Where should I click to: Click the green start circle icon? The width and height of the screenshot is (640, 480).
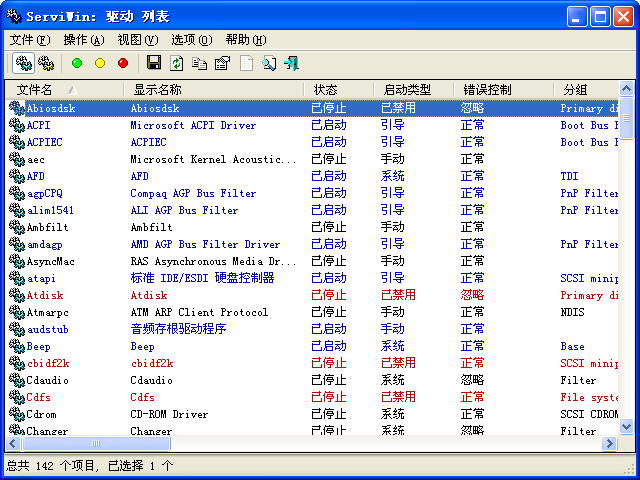[x=77, y=63]
